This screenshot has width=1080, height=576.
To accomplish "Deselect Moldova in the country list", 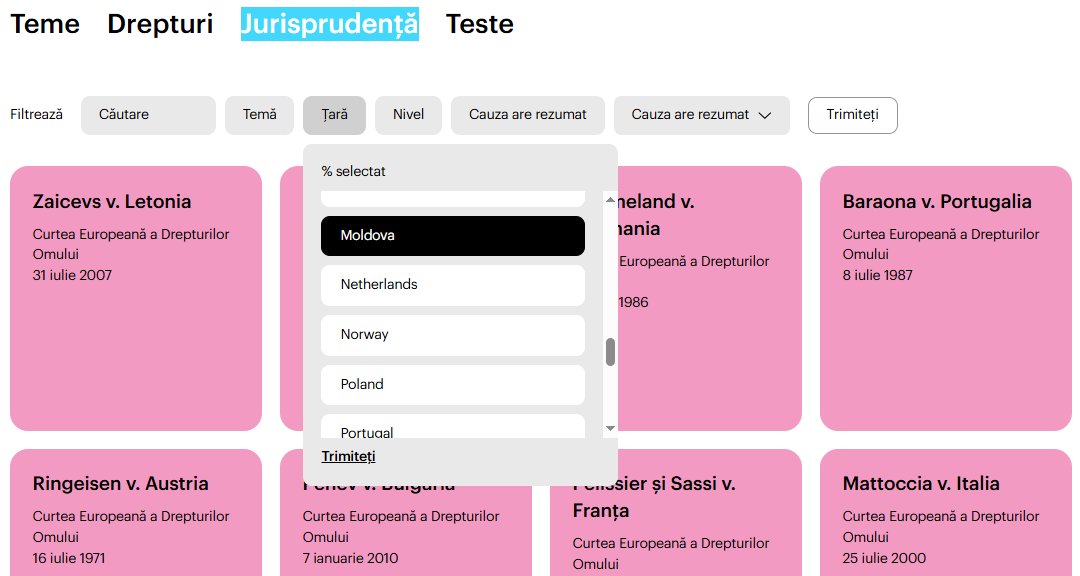I will [x=452, y=236].
